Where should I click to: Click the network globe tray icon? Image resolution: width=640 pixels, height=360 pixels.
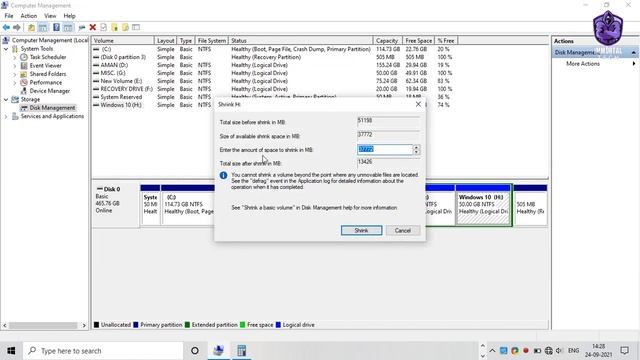tap(549, 351)
